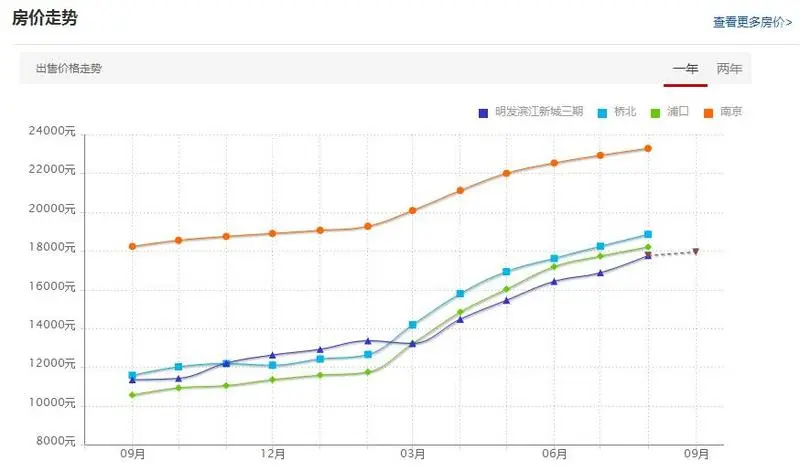800x472 pixels.
Task: Click the 03月 axis label
Action: (413, 454)
